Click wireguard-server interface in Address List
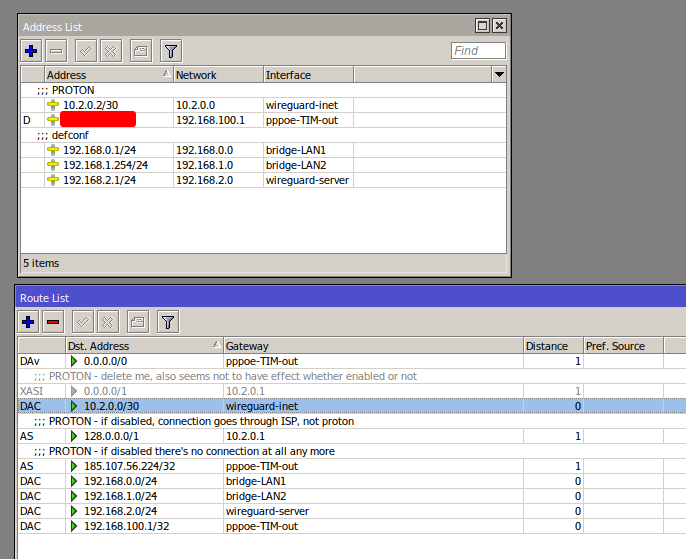Screen dimensions: 686x559 pyautogui.click(x=308, y=180)
